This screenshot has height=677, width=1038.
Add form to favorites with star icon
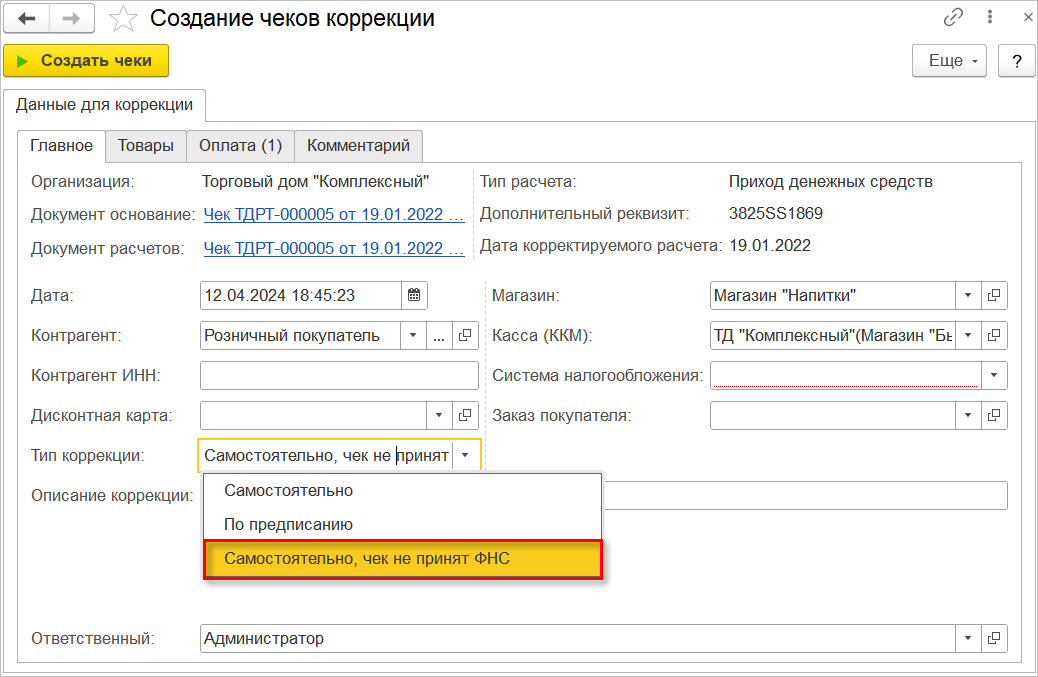(123, 18)
